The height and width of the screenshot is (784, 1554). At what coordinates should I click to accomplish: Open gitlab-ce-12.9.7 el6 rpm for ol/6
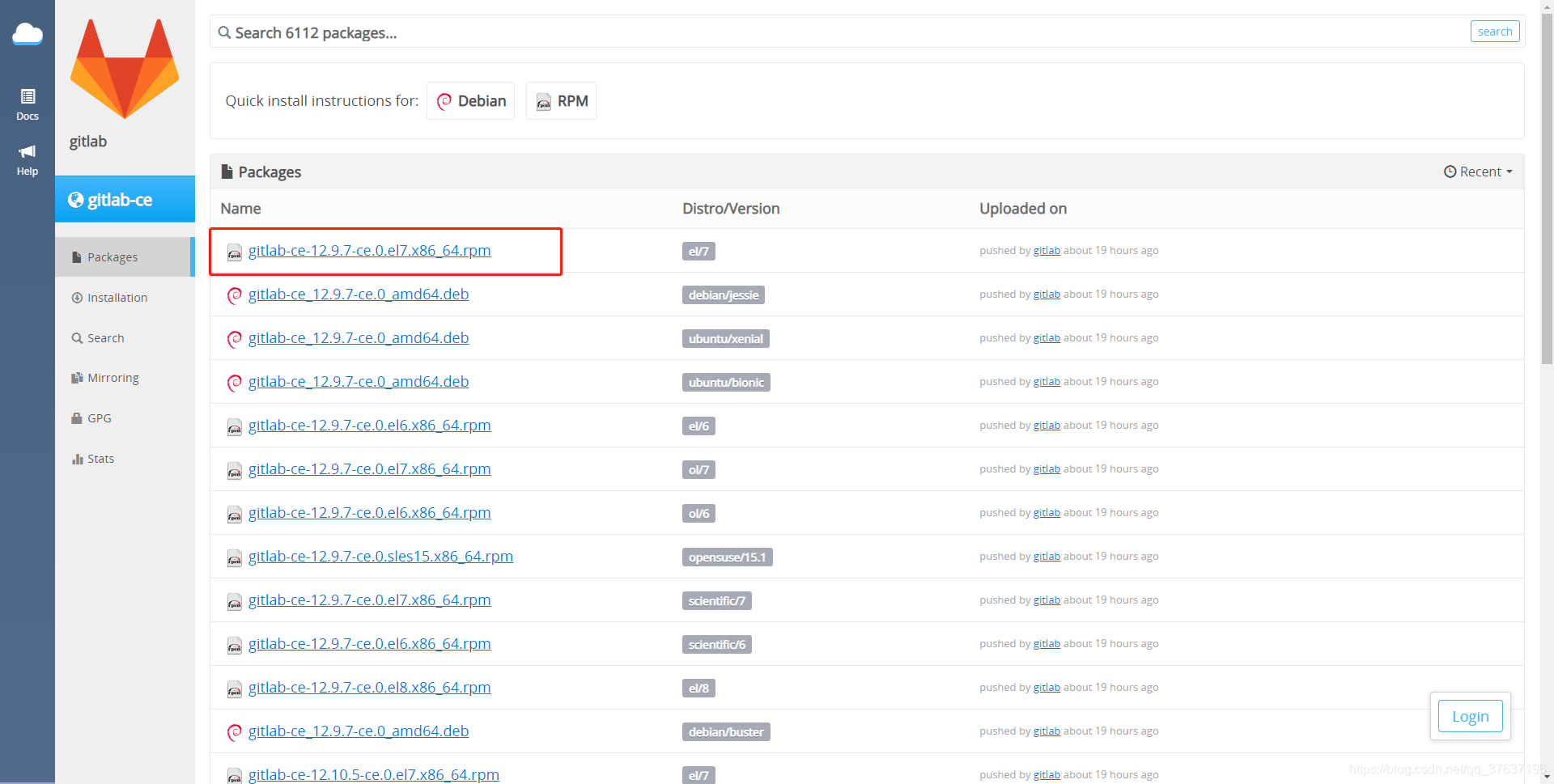click(369, 513)
